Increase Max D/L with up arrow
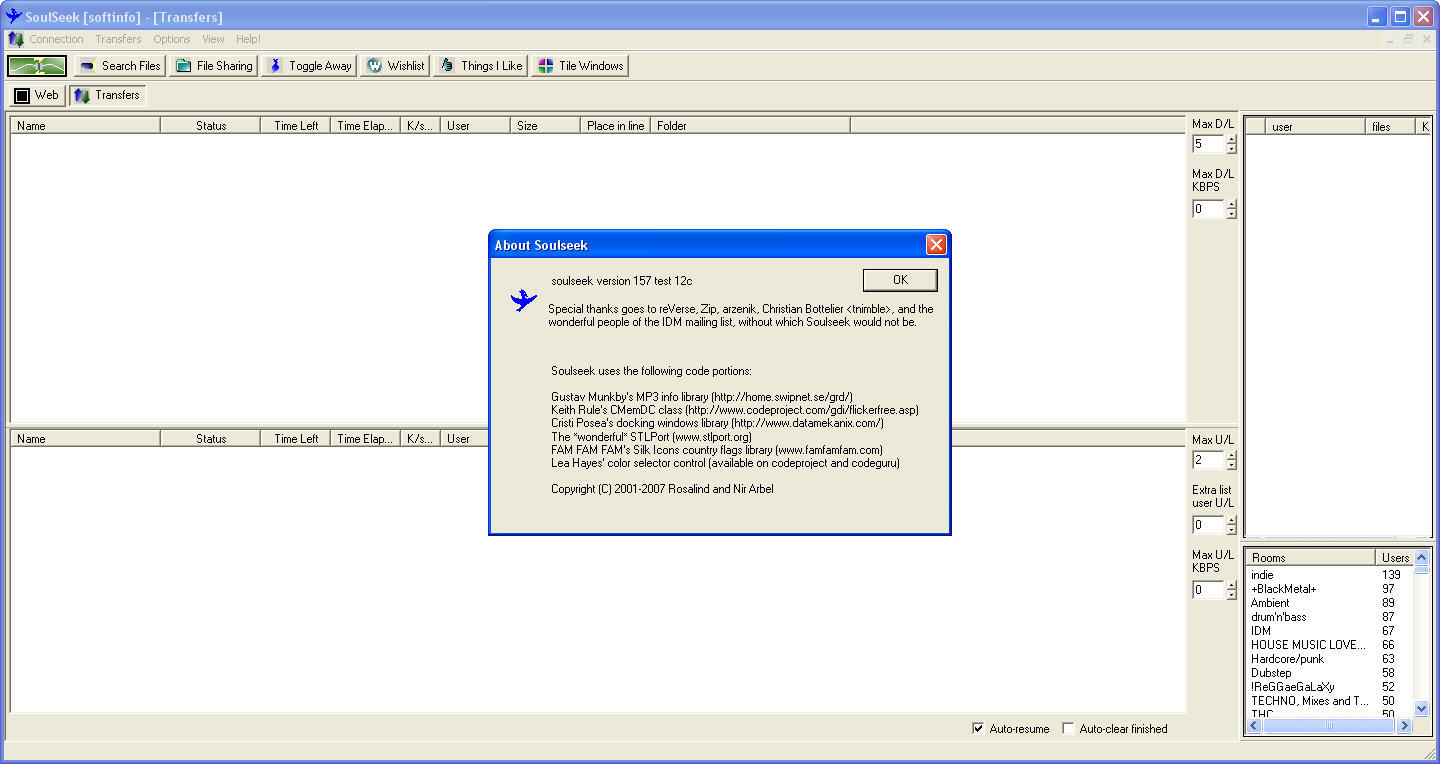 coord(1231,140)
